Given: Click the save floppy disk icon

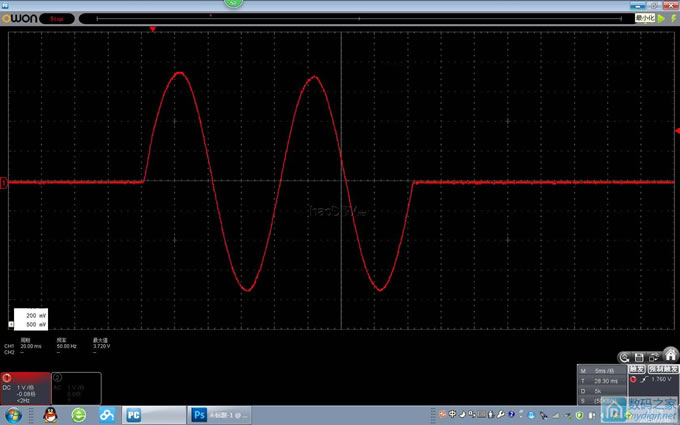Looking at the screenshot, I should point(639,356).
